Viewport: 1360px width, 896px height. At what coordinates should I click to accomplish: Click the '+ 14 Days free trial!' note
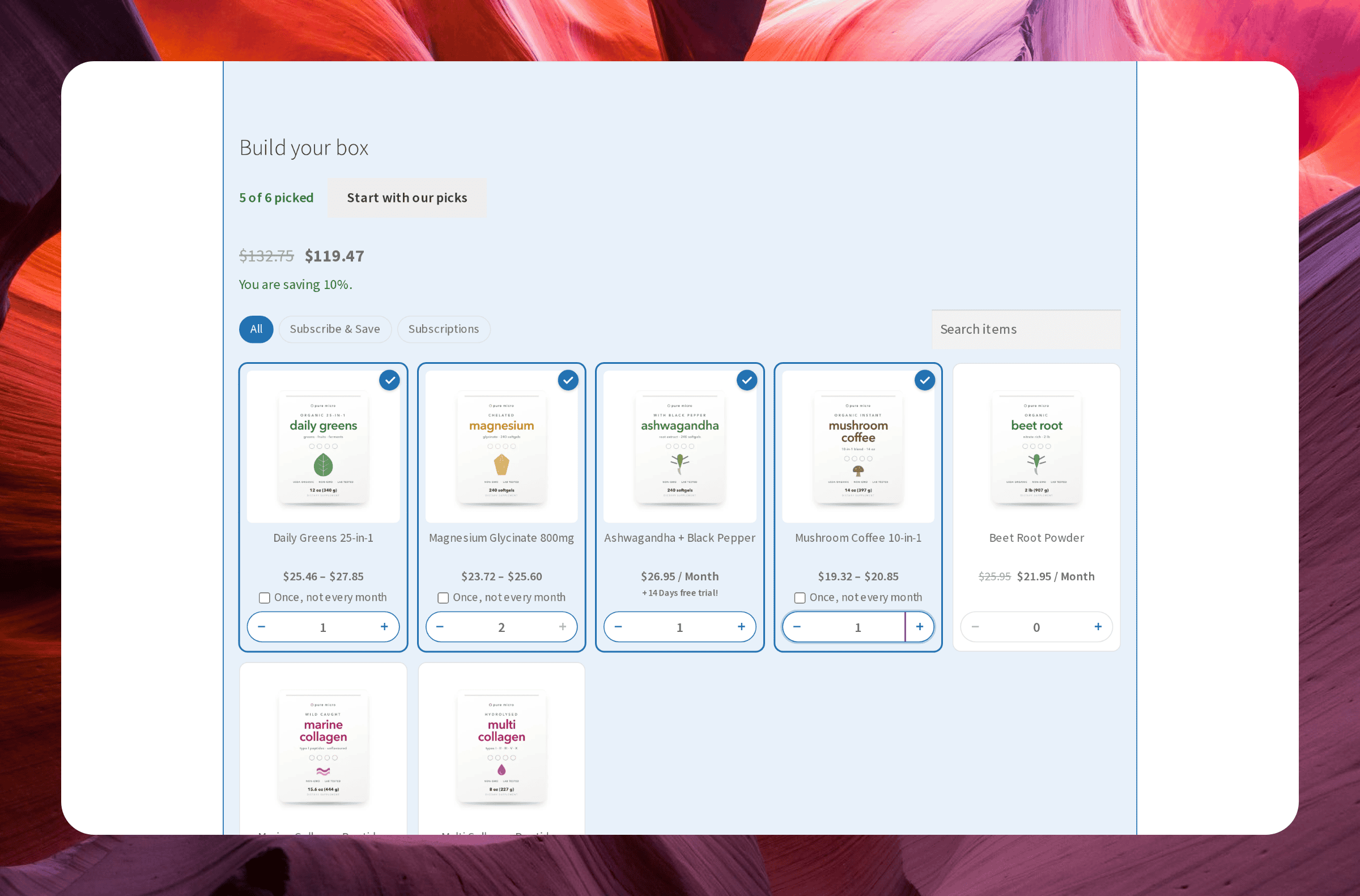[x=680, y=593]
